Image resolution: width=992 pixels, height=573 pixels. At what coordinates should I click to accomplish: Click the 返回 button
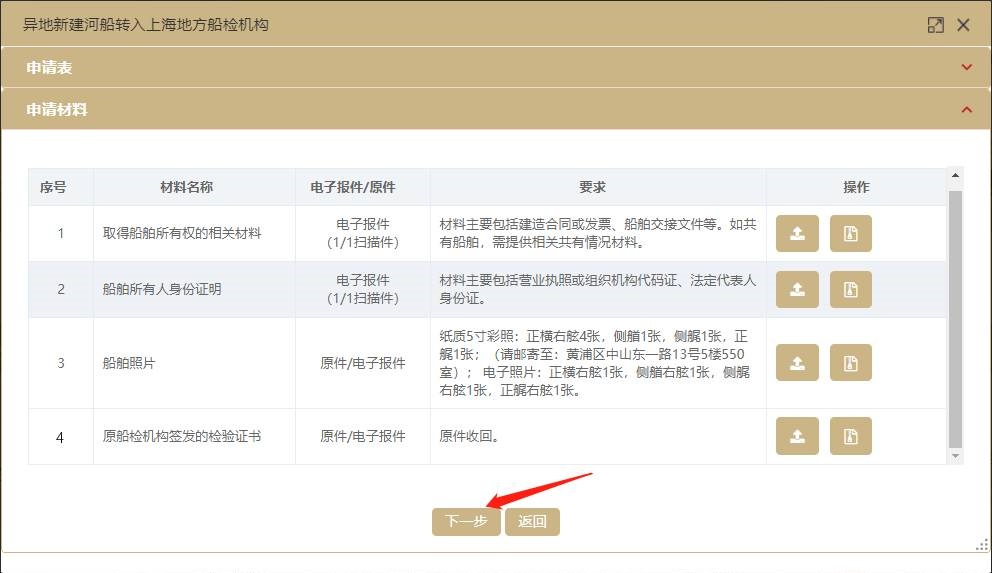[532, 521]
